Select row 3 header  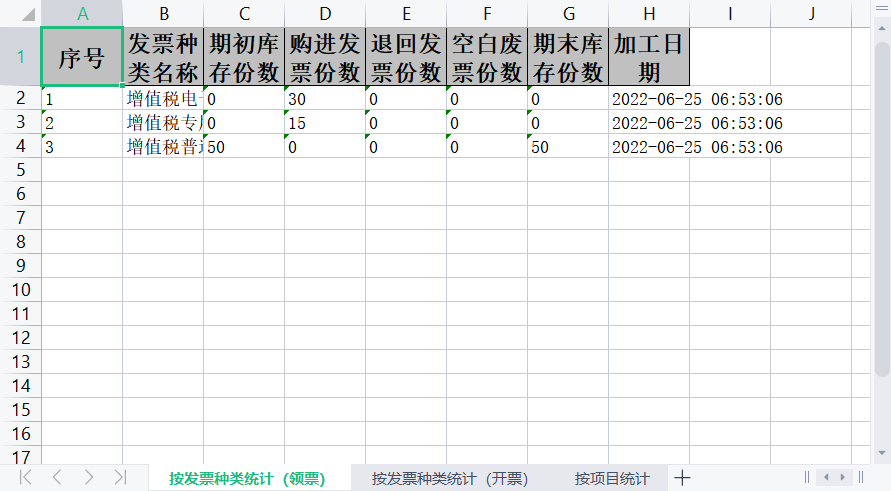[20, 122]
